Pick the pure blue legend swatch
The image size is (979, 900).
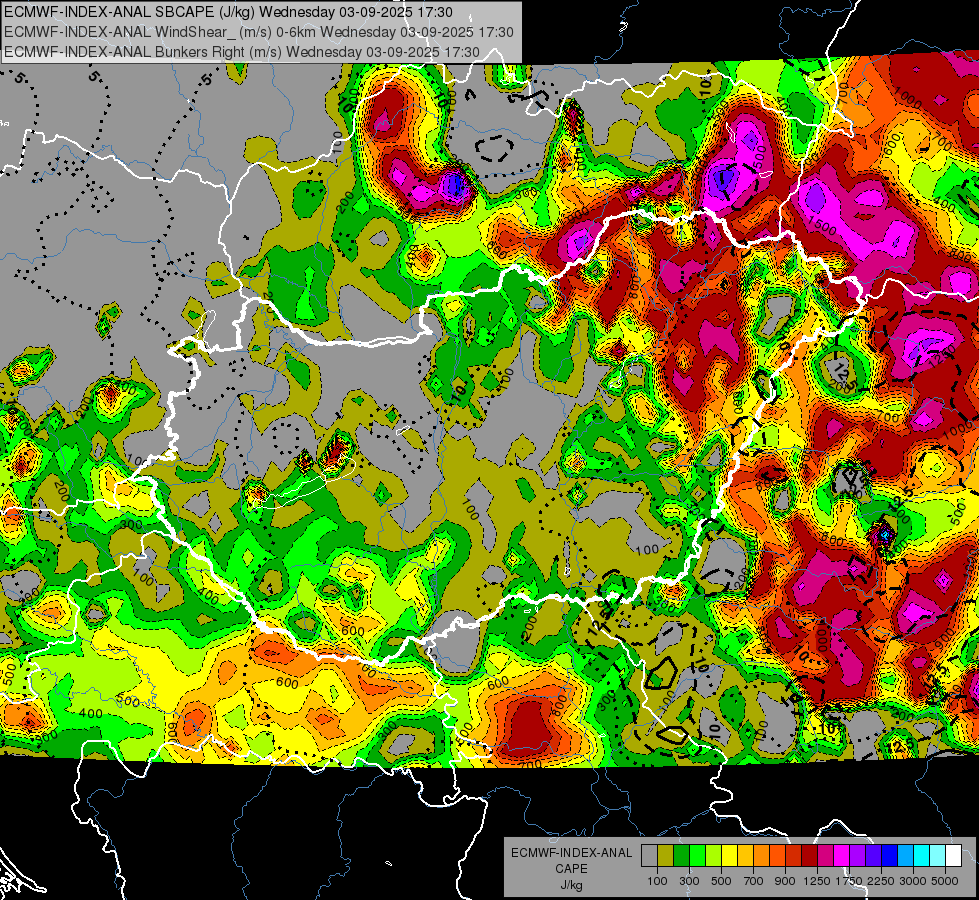pyautogui.click(x=890, y=856)
